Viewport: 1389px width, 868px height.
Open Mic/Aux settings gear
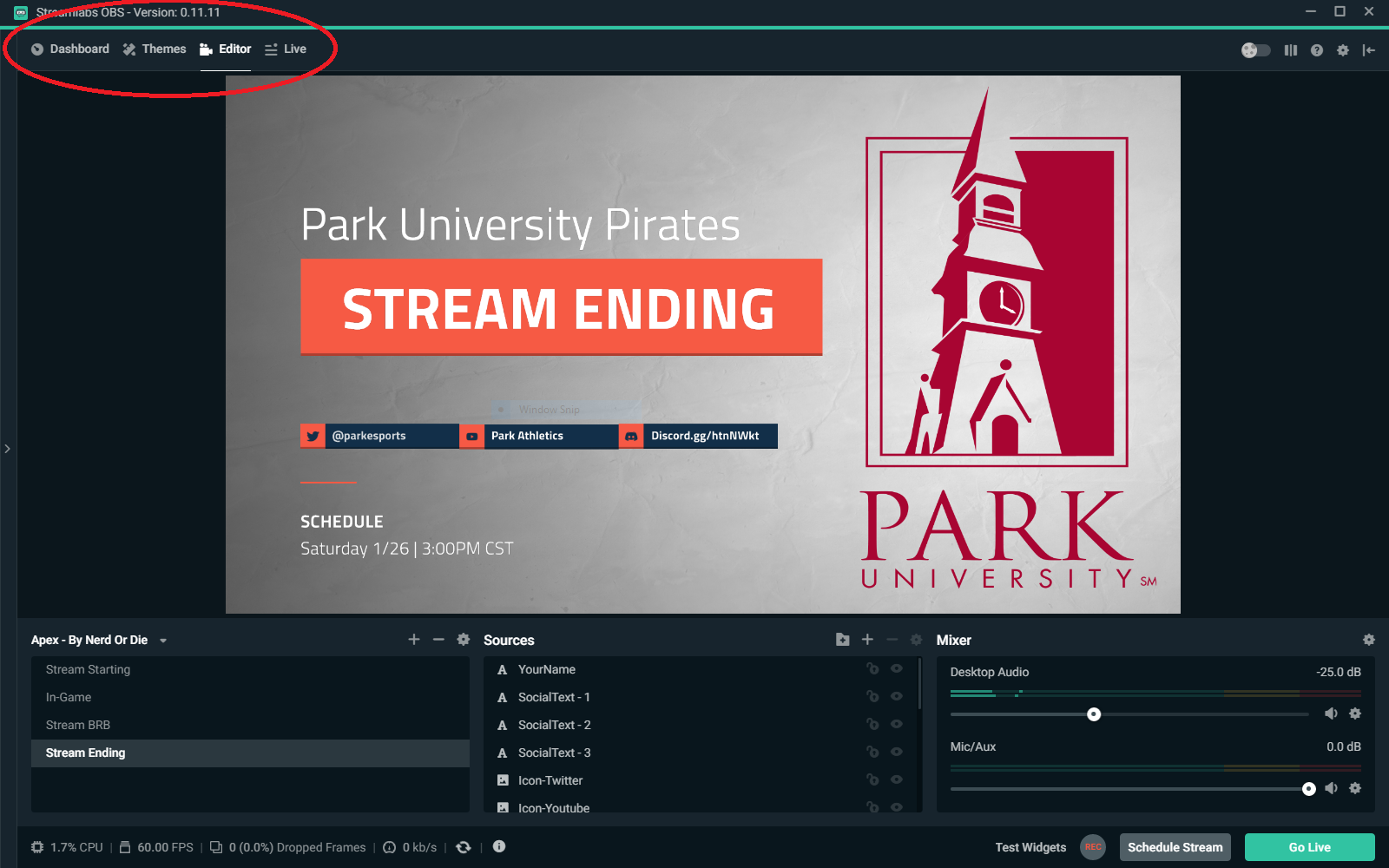pyautogui.click(x=1355, y=788)
